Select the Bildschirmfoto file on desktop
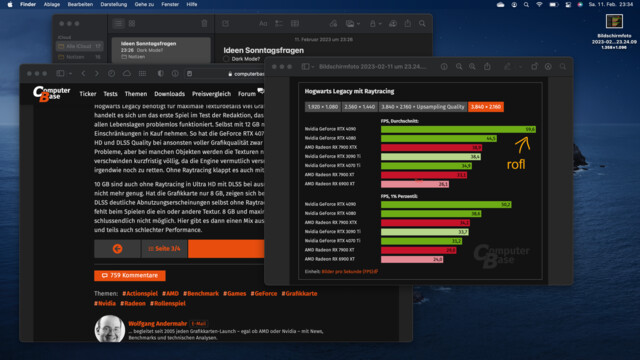The height and width of the screenshot is (360, 640). click(x=614, y=32)
